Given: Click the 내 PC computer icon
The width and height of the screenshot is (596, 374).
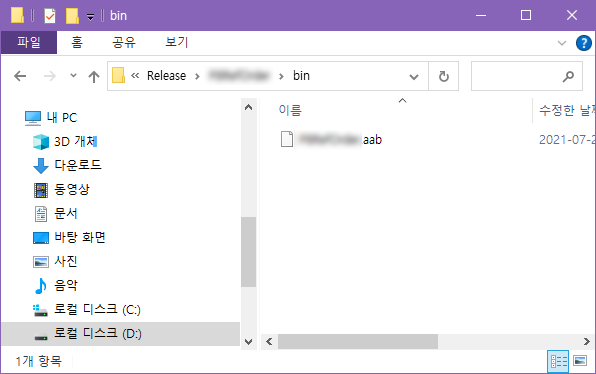Looking at the screenshot, I should pyautogui.click(x=33, y=118).
